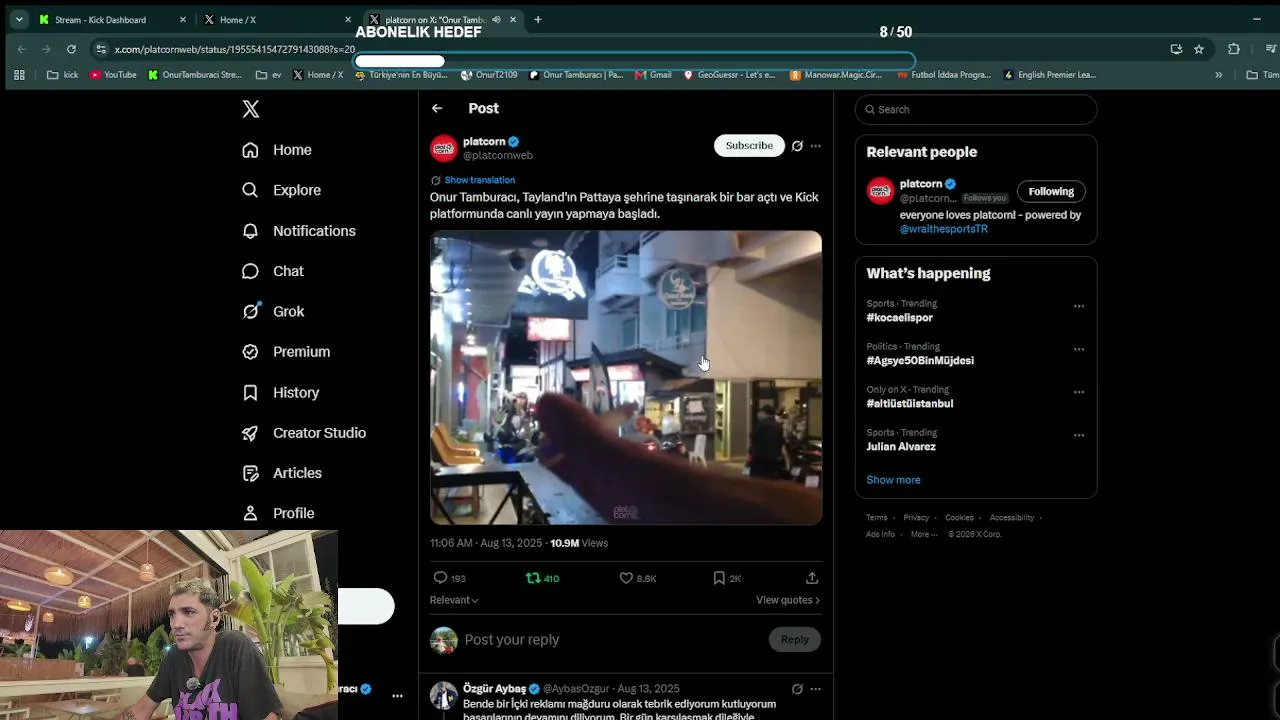Switch to the Home / X tab

point(277,20)
